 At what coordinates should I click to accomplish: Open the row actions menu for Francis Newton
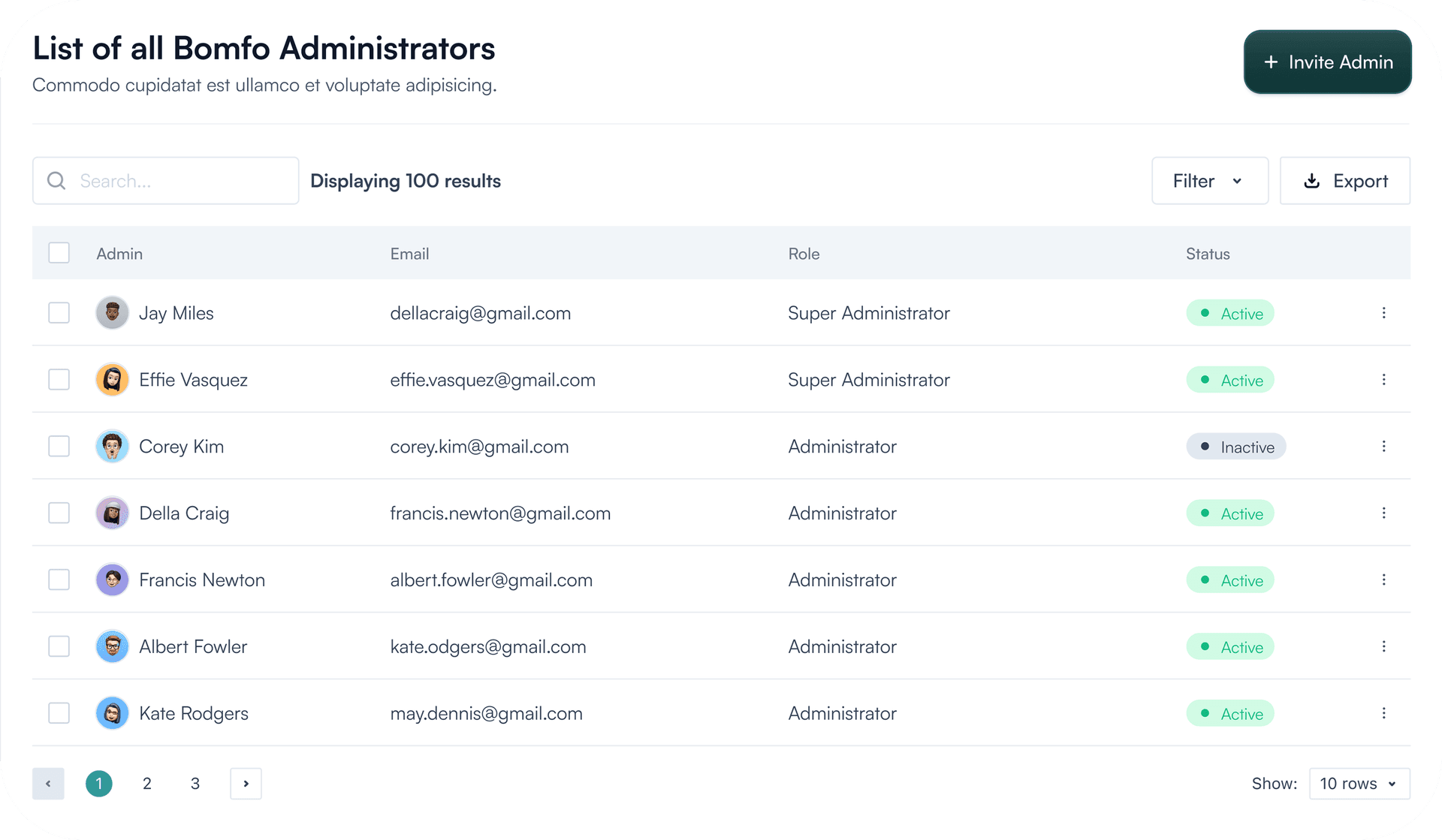(1383, 580)
